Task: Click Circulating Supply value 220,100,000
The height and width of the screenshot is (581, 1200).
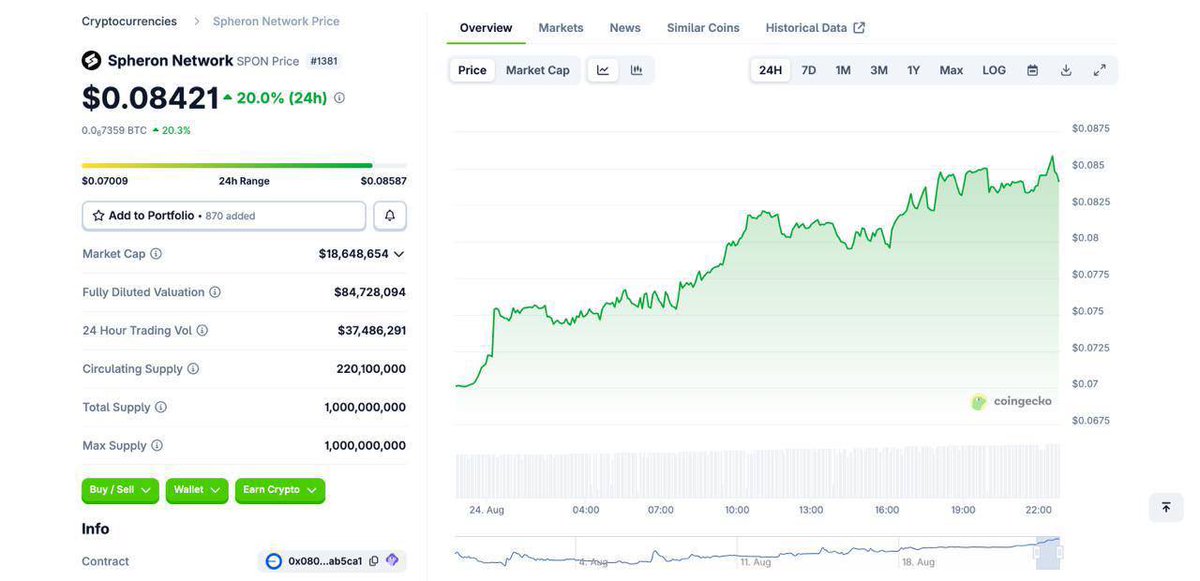Action: (x=371, y=369)
